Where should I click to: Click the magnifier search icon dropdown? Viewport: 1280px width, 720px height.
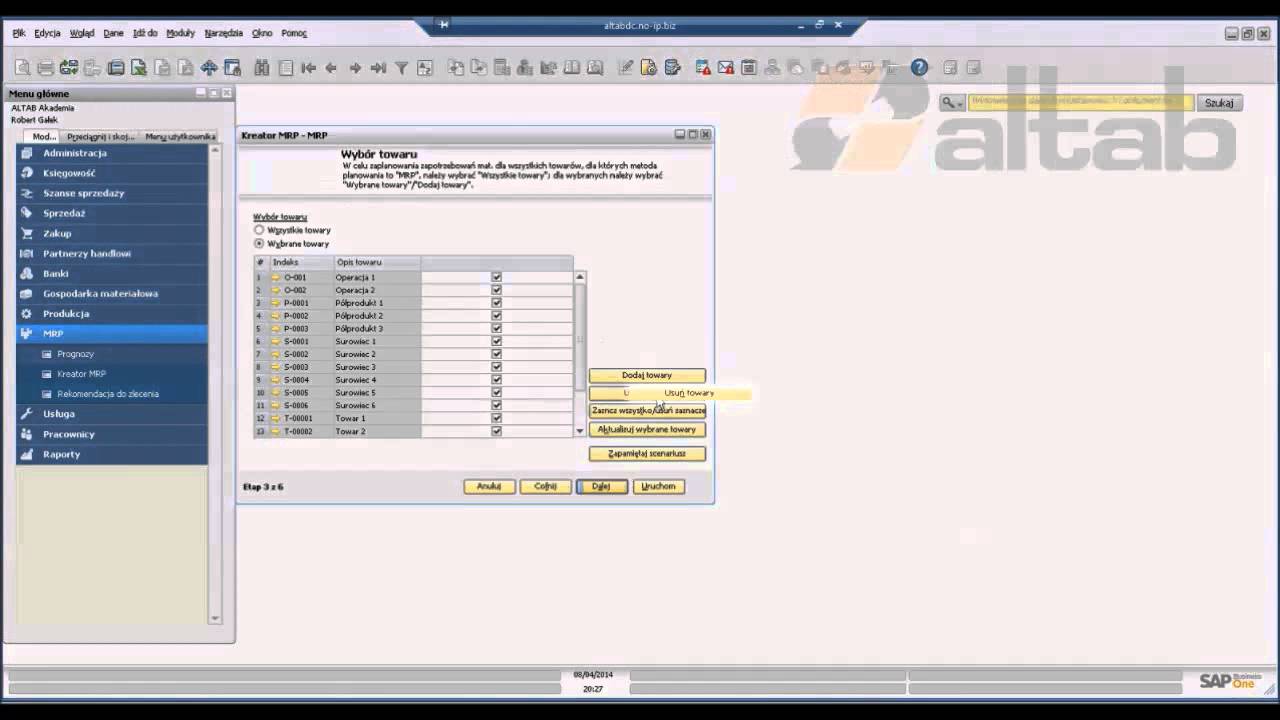tap(952, 103)
